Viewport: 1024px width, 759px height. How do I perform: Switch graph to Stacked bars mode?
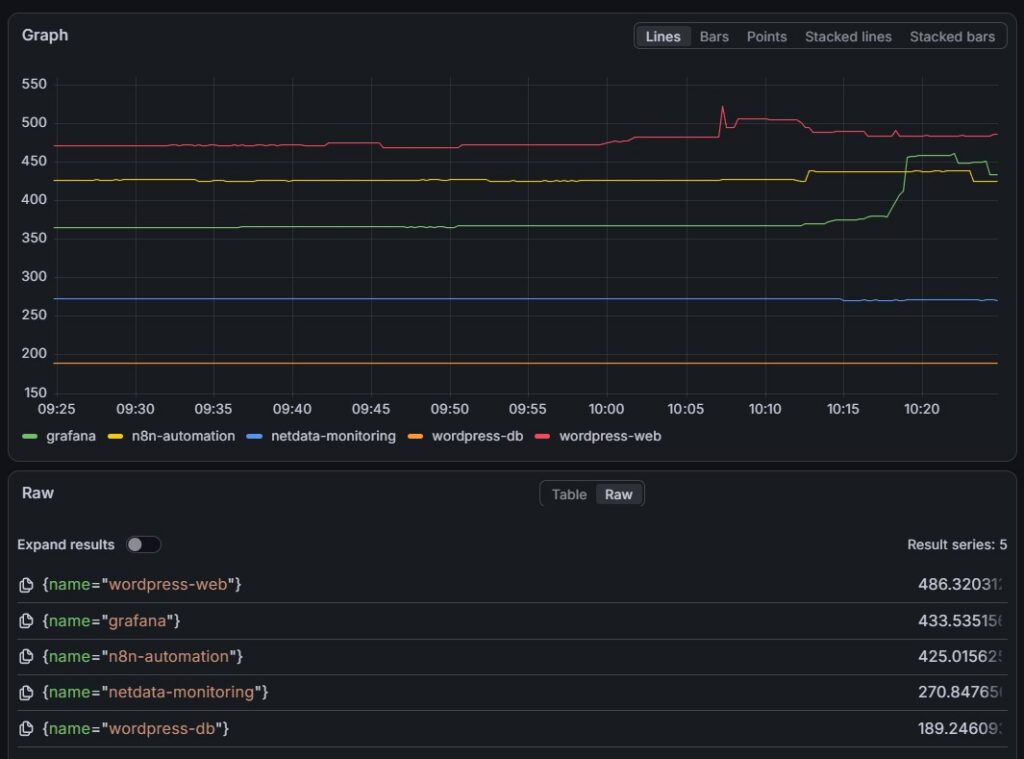pos(952,37)
